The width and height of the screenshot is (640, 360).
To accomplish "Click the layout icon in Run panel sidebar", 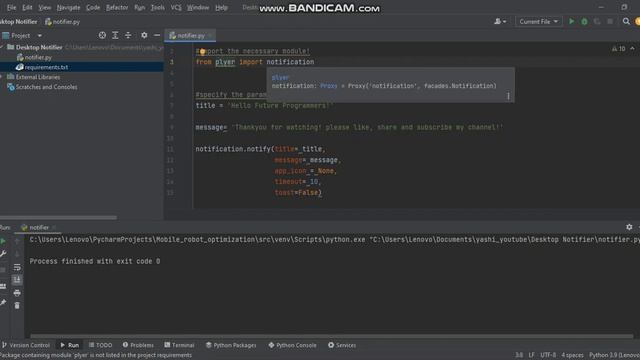I will click(x=3, y=286).
